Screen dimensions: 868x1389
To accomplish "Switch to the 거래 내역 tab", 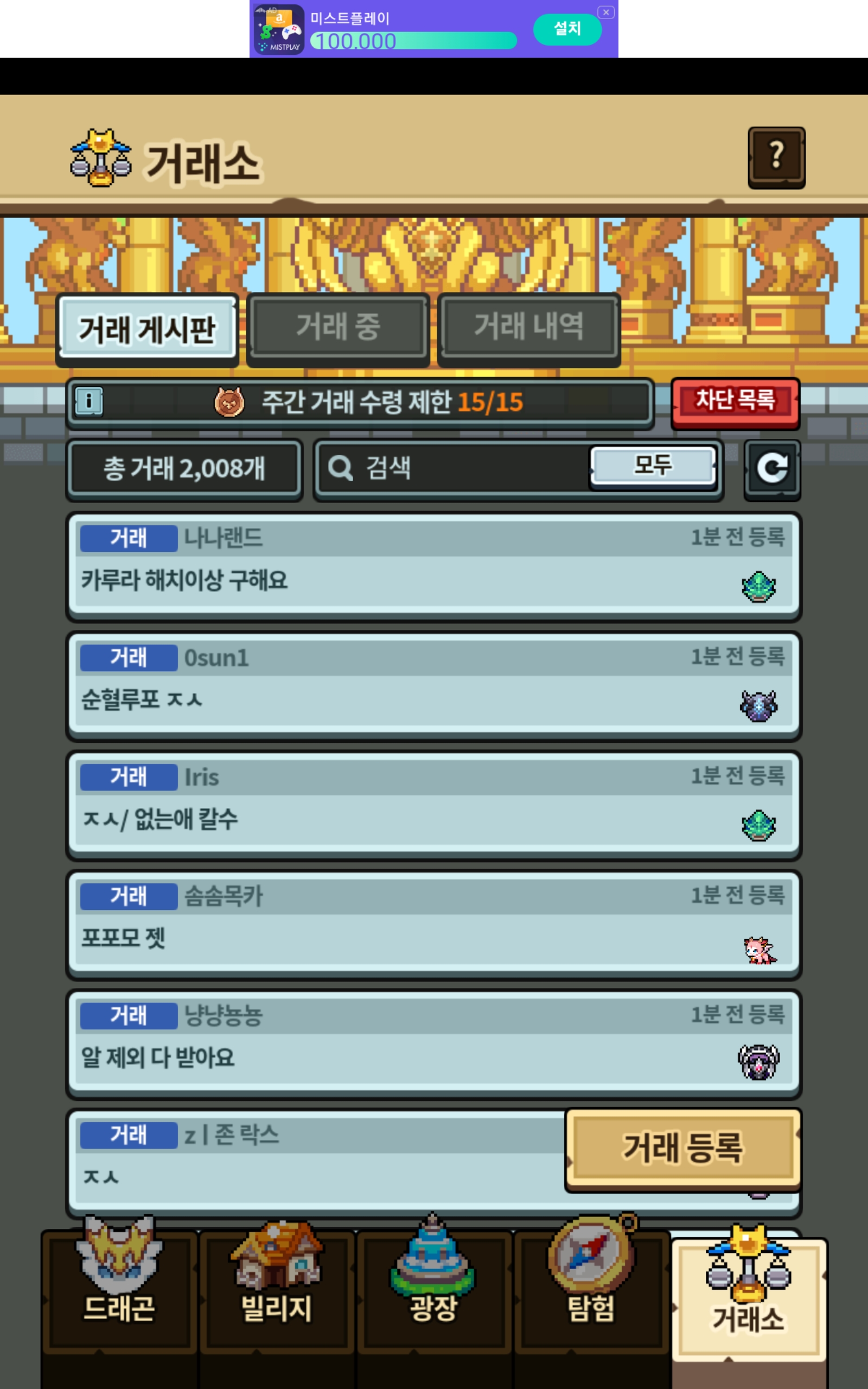I will 529,329.
